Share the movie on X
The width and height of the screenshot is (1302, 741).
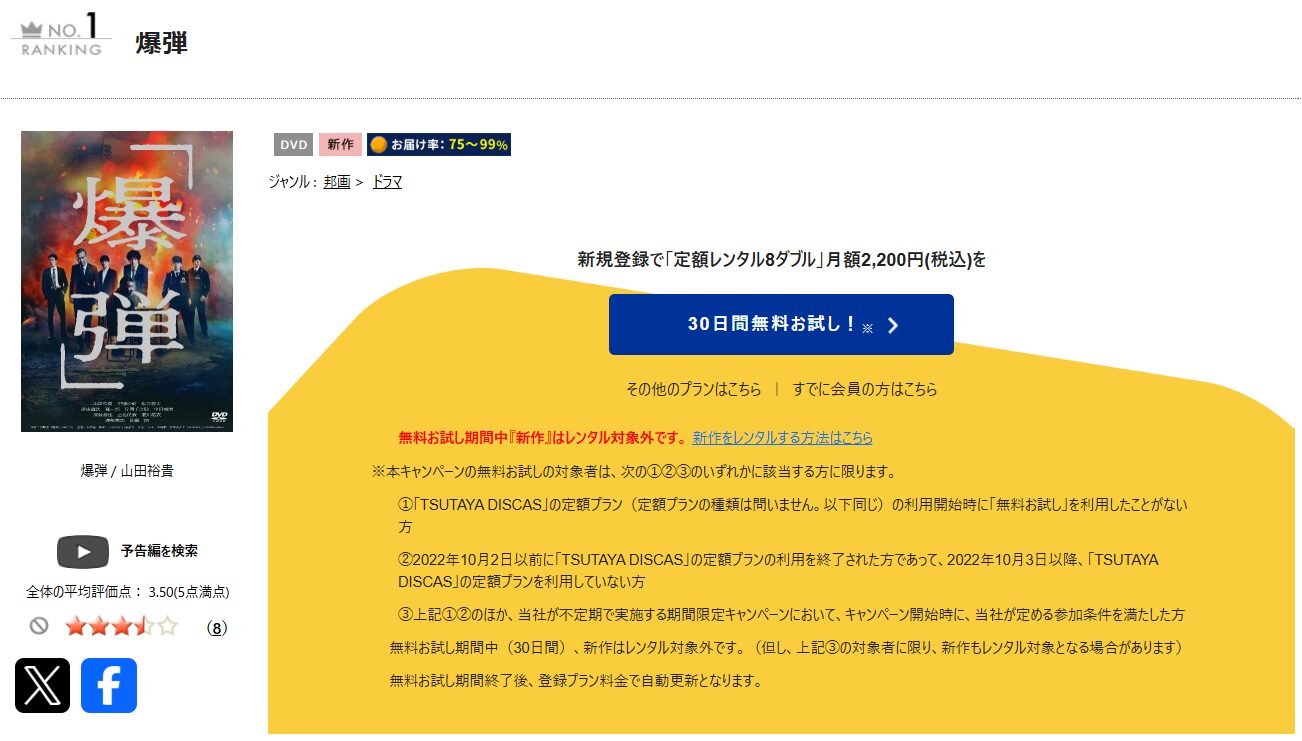42,685
